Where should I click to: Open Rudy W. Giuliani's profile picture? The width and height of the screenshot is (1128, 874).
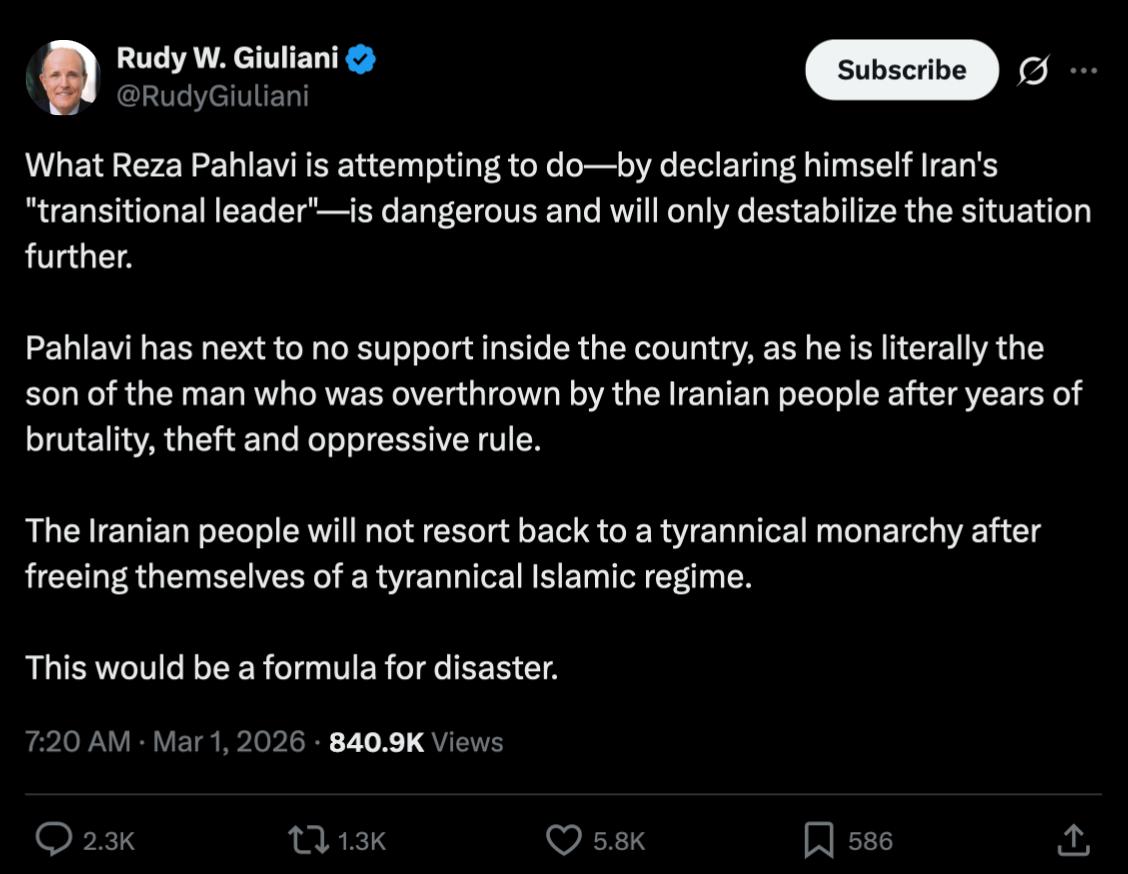click(63, 77)
